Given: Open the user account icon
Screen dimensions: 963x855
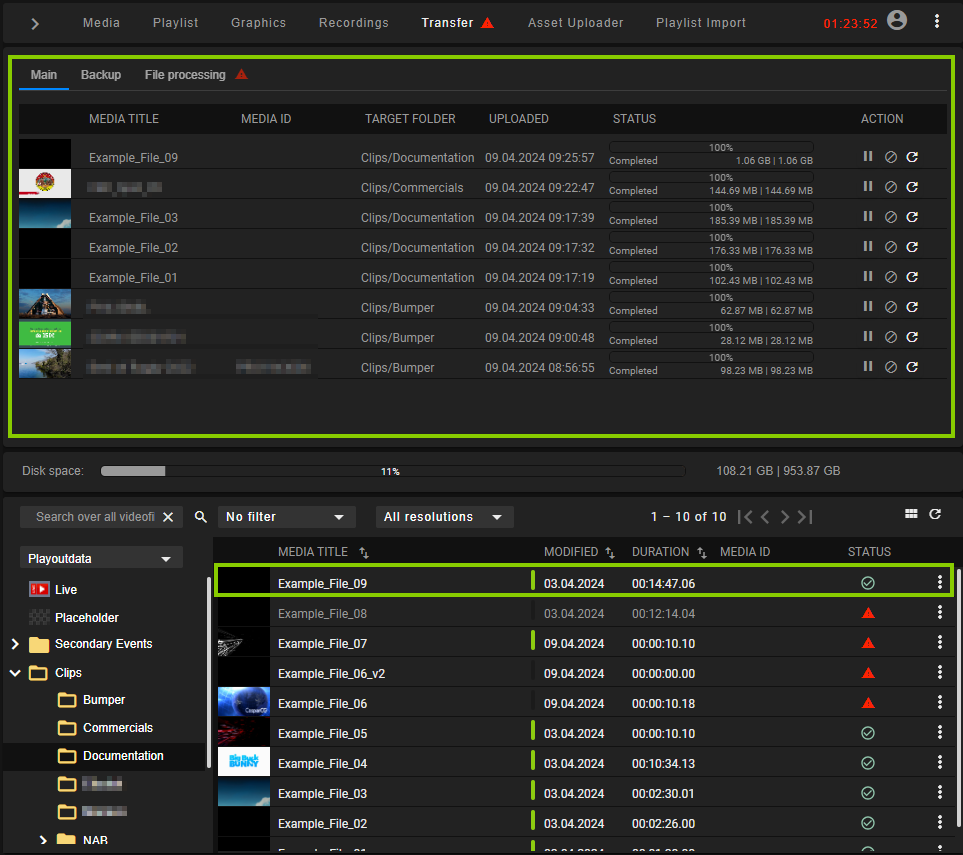Looking at the screenshot, I should [x=897, y=20].
